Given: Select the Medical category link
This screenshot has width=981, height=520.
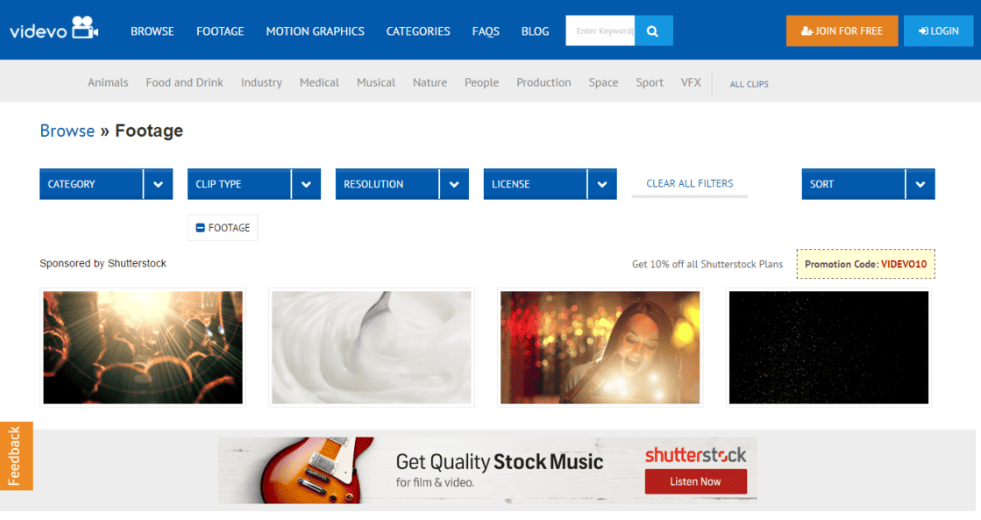Looking at the screenshot, I should coord(319,83).
